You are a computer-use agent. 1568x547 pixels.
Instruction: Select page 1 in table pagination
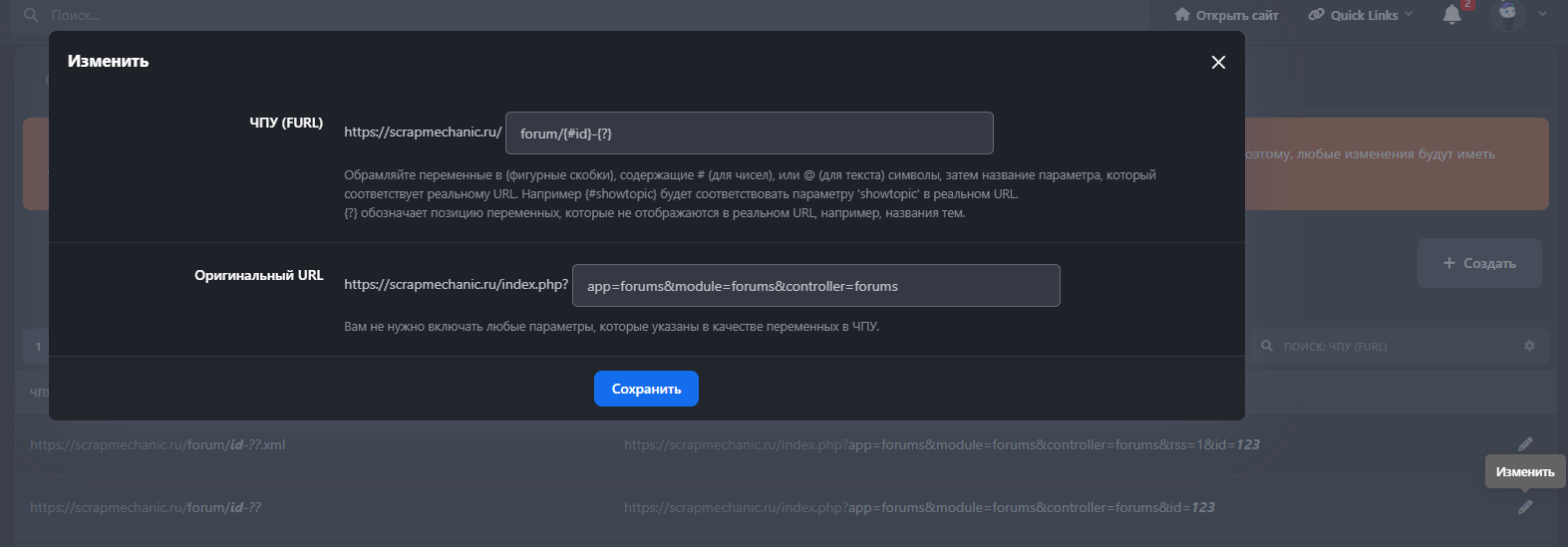39,347
